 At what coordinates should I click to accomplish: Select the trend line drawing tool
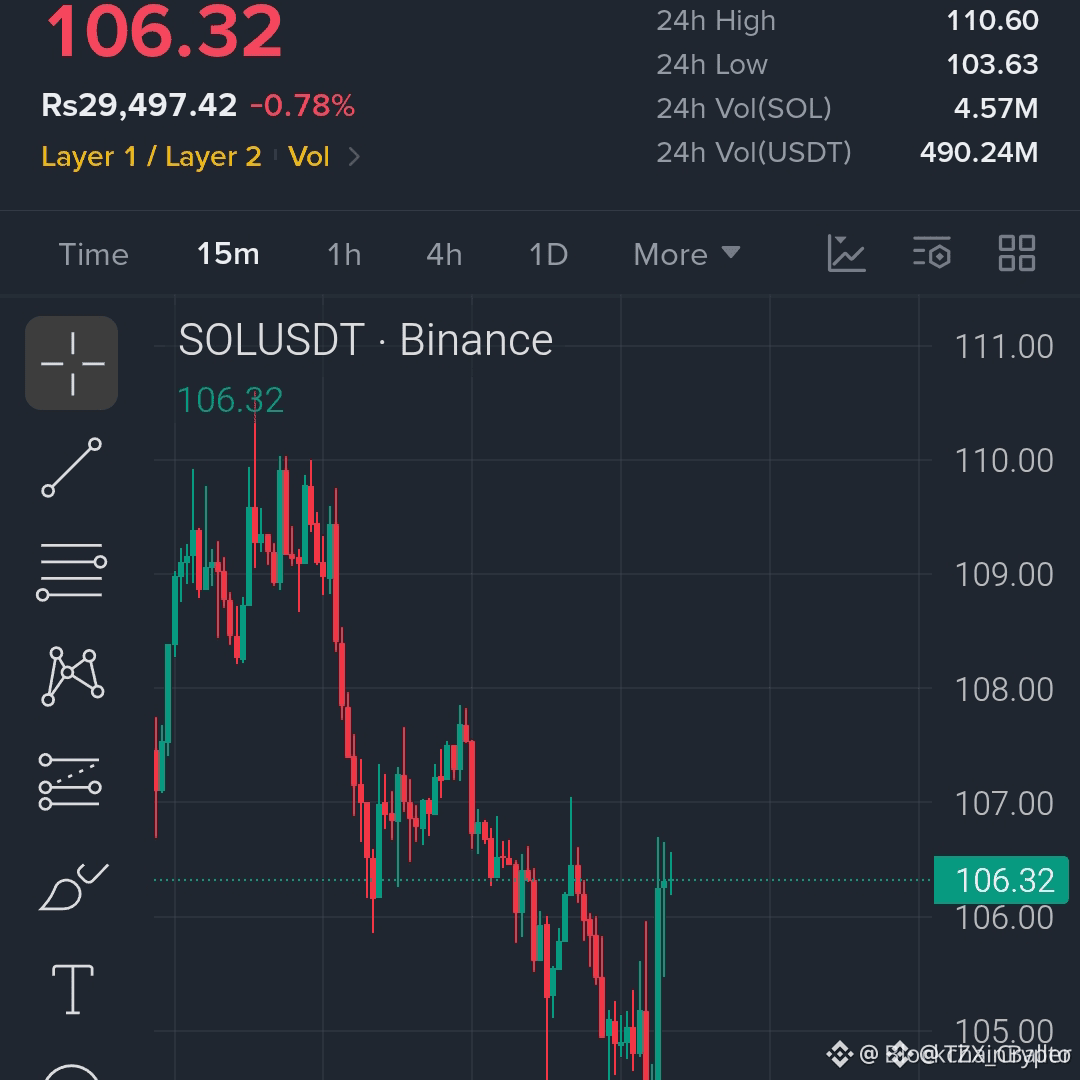(x=72, y=468)
